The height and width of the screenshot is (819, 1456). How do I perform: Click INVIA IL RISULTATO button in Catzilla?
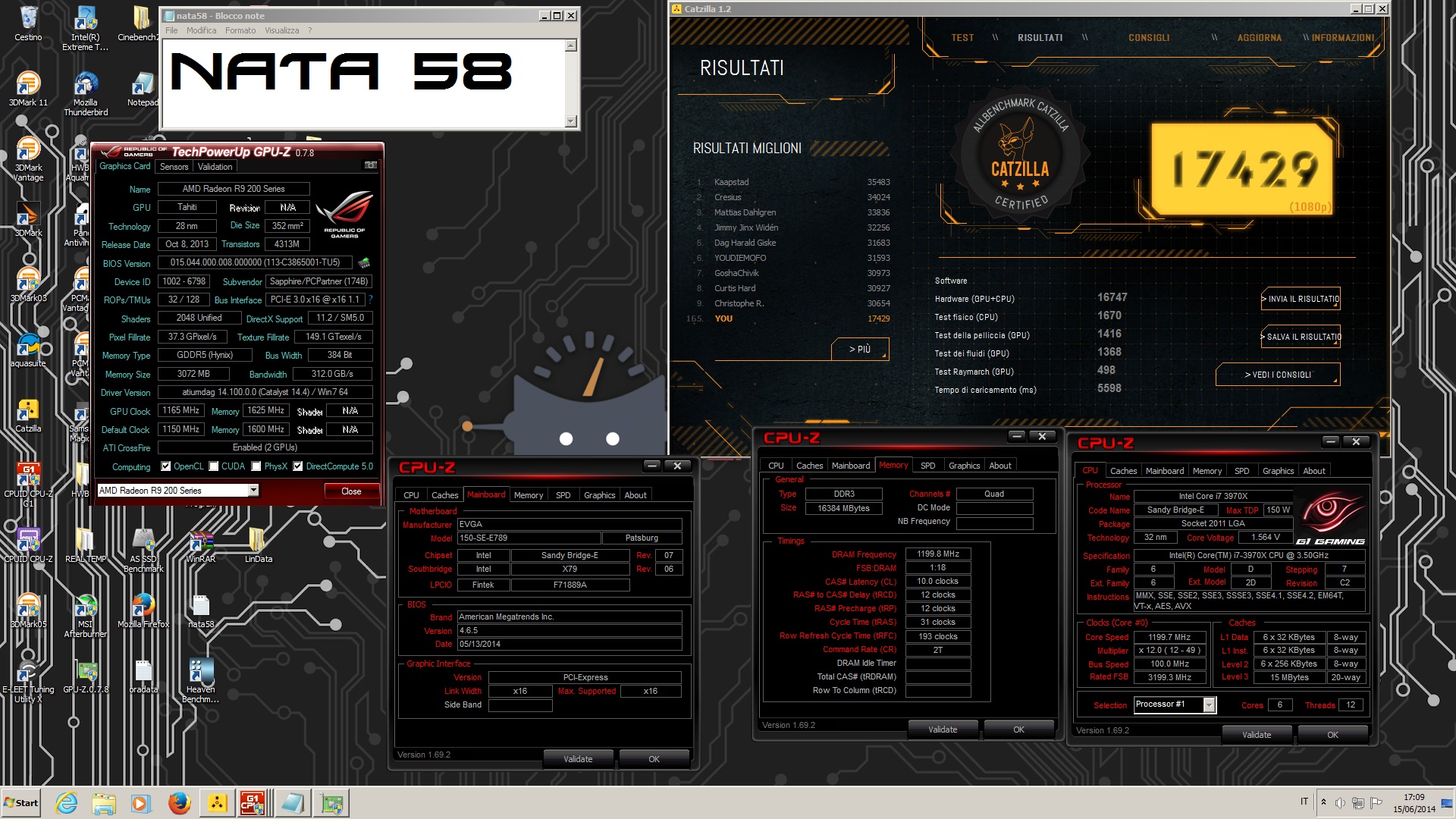(x=1301, y=299)
